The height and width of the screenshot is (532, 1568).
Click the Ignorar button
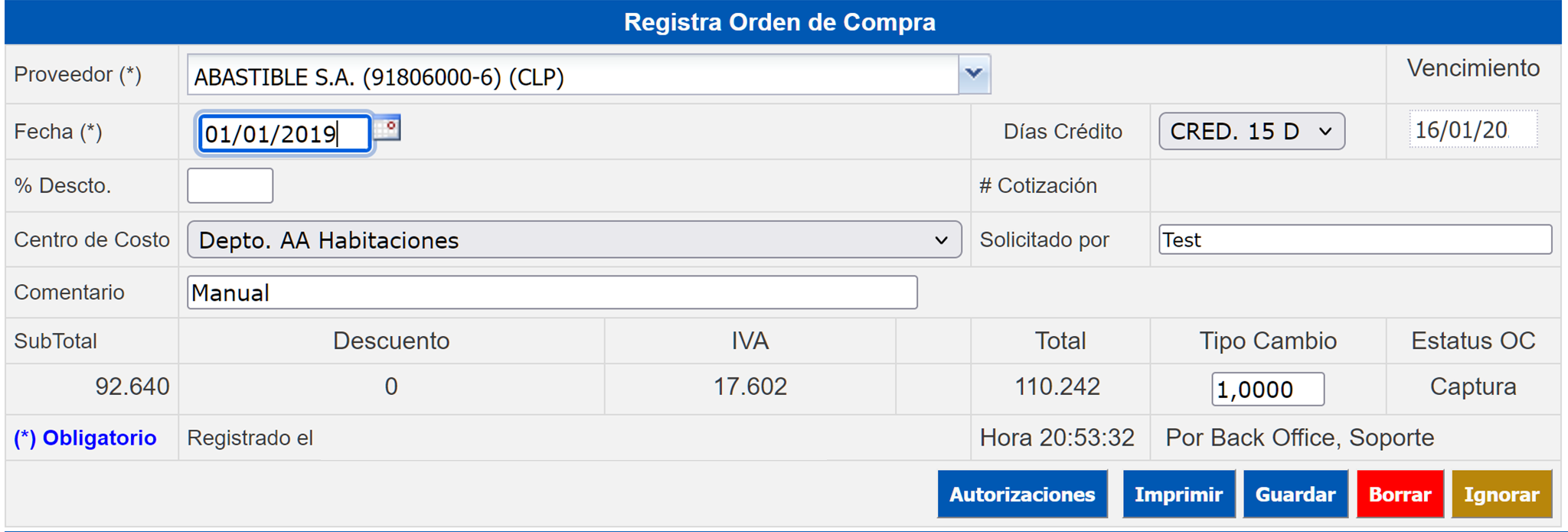pos(1501,494)
